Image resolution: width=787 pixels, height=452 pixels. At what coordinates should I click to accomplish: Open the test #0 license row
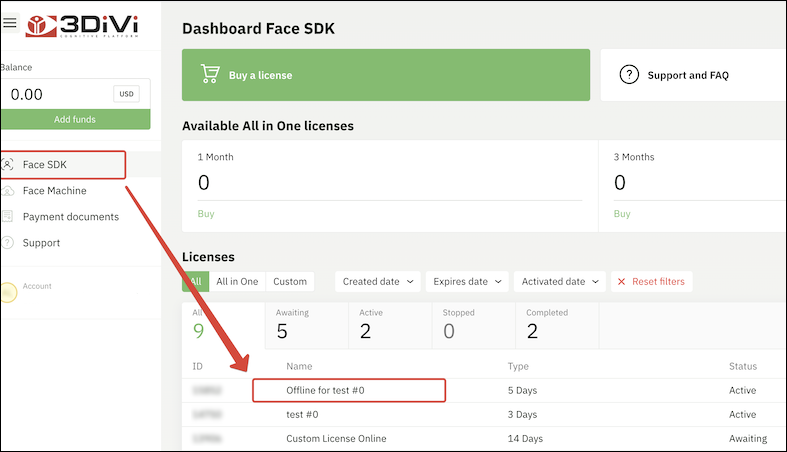pos(484,414)
